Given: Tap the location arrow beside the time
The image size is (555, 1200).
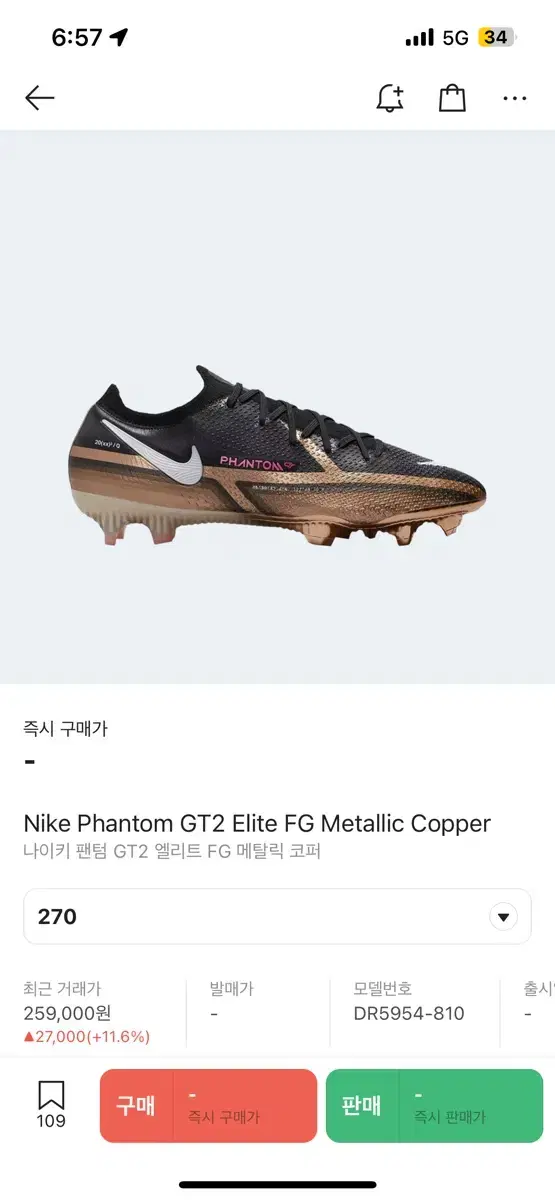Looking at the screenshot, I should 120,38.
